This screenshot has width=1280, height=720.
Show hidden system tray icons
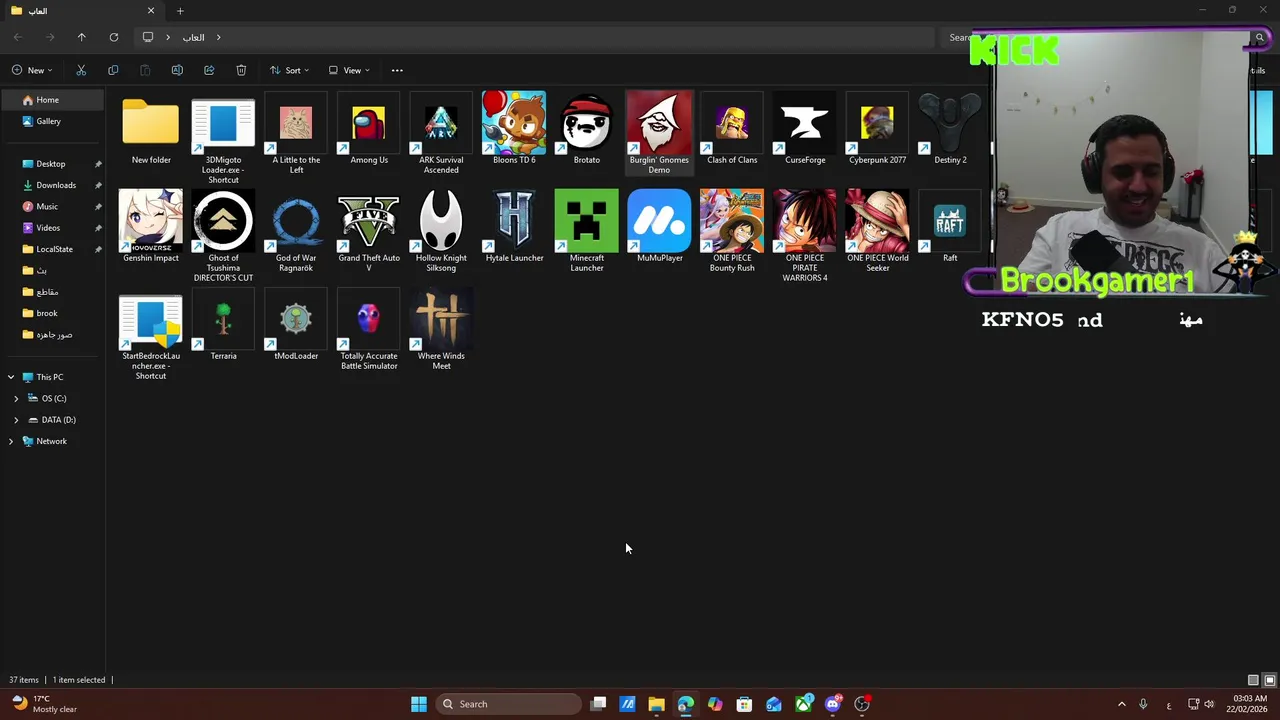click(1121, 704)
